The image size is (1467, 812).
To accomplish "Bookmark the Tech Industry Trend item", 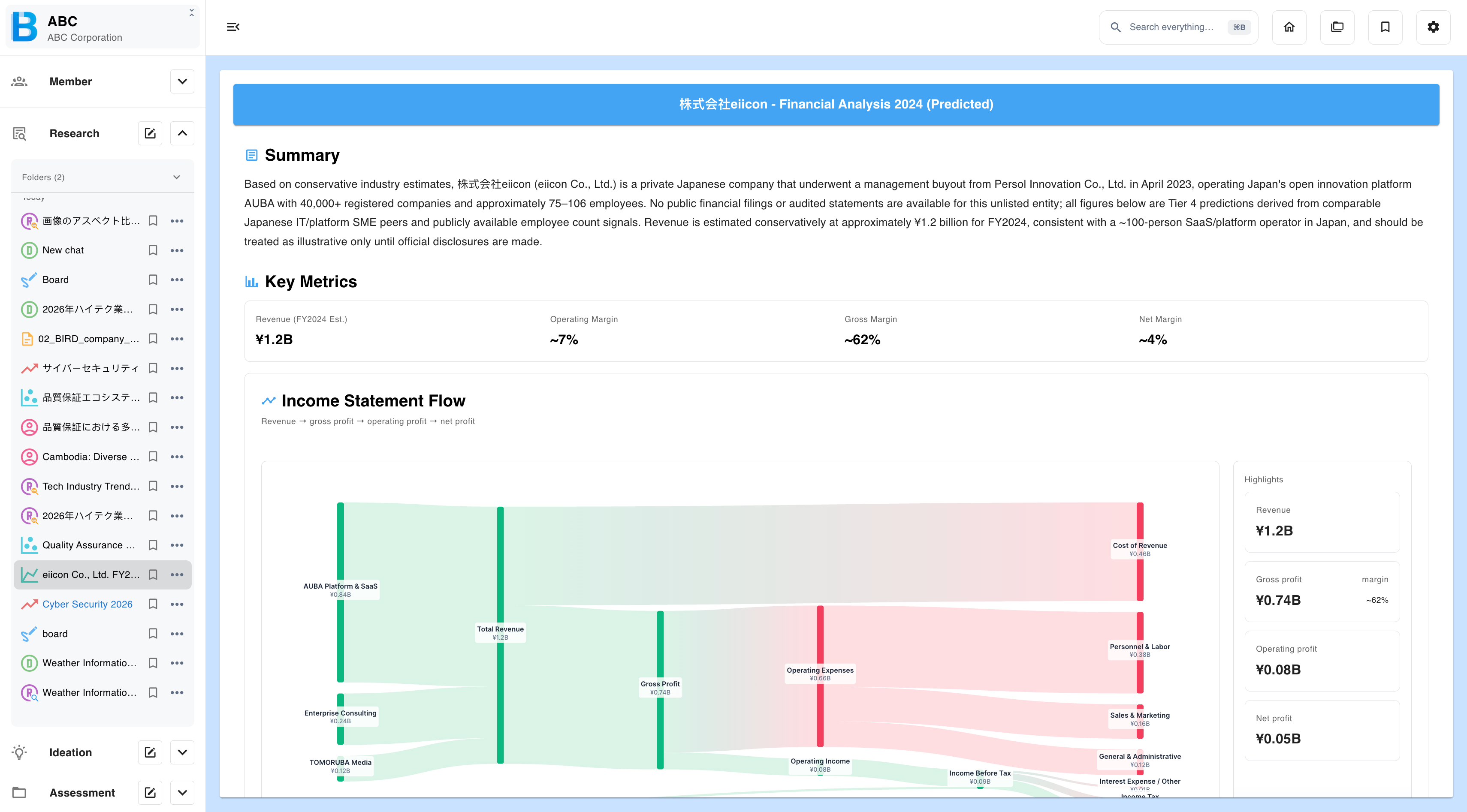I will pos(153,486).
